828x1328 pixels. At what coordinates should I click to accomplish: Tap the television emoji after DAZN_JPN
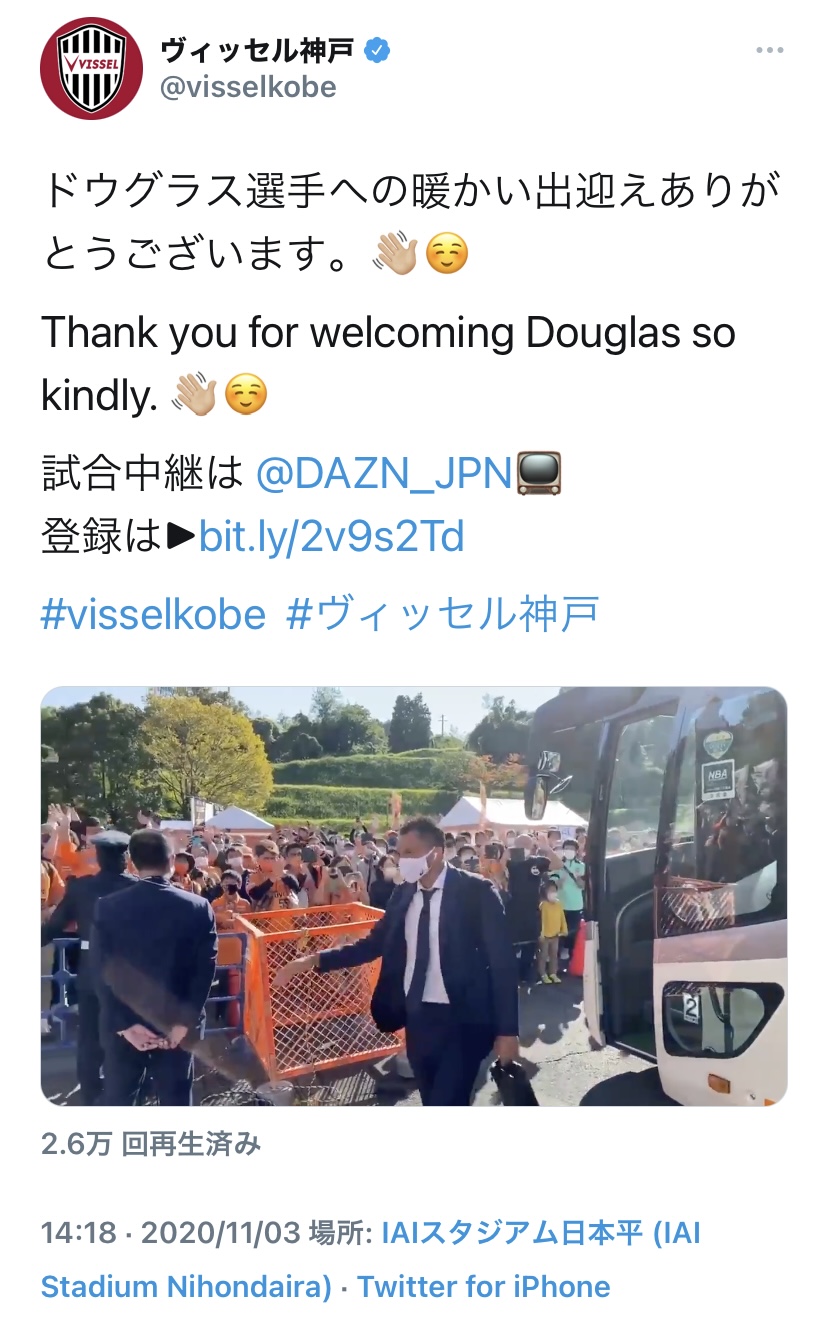[539, 474]
